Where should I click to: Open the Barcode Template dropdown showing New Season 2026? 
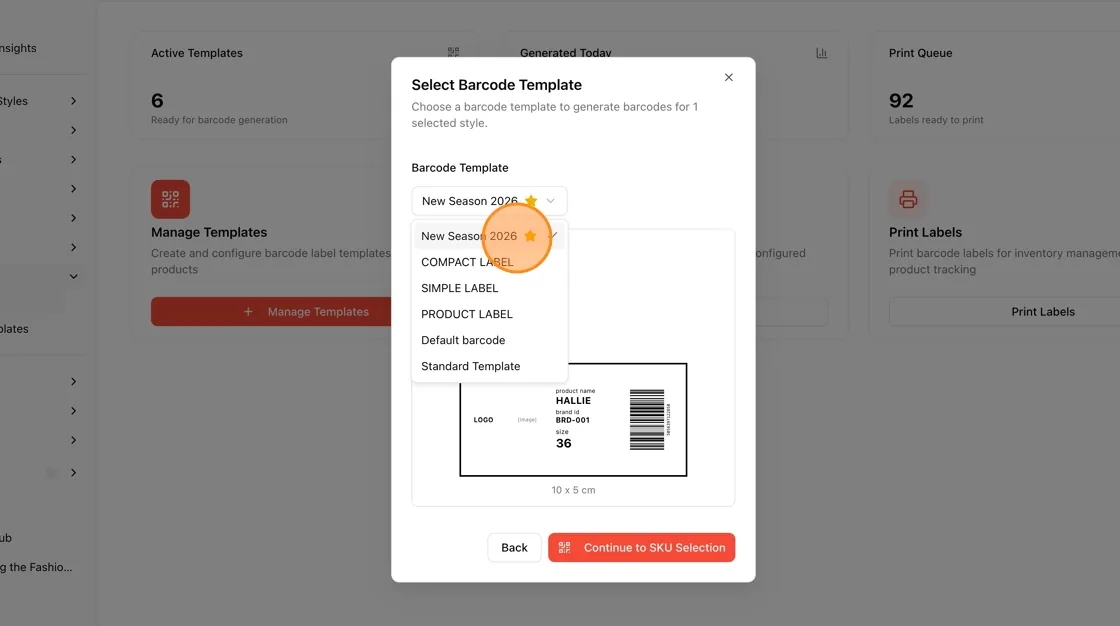coord(489,201)
